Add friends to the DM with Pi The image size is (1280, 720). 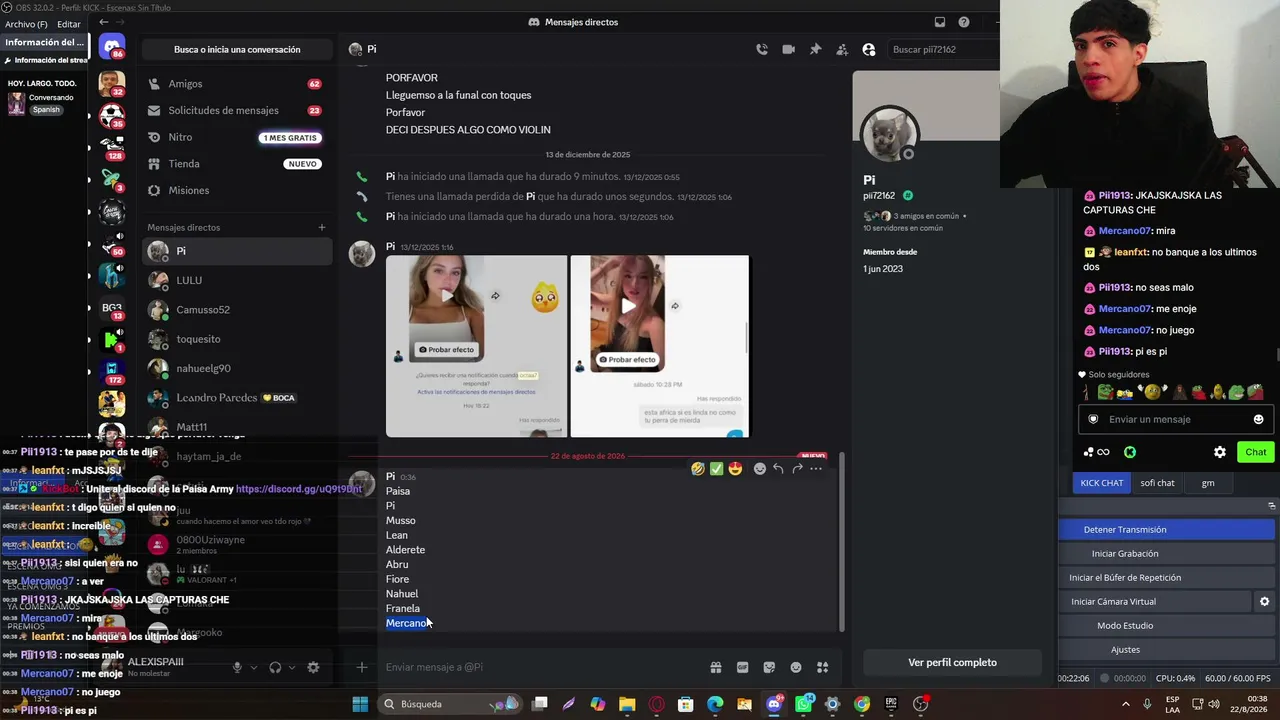(x=842, y=49)
